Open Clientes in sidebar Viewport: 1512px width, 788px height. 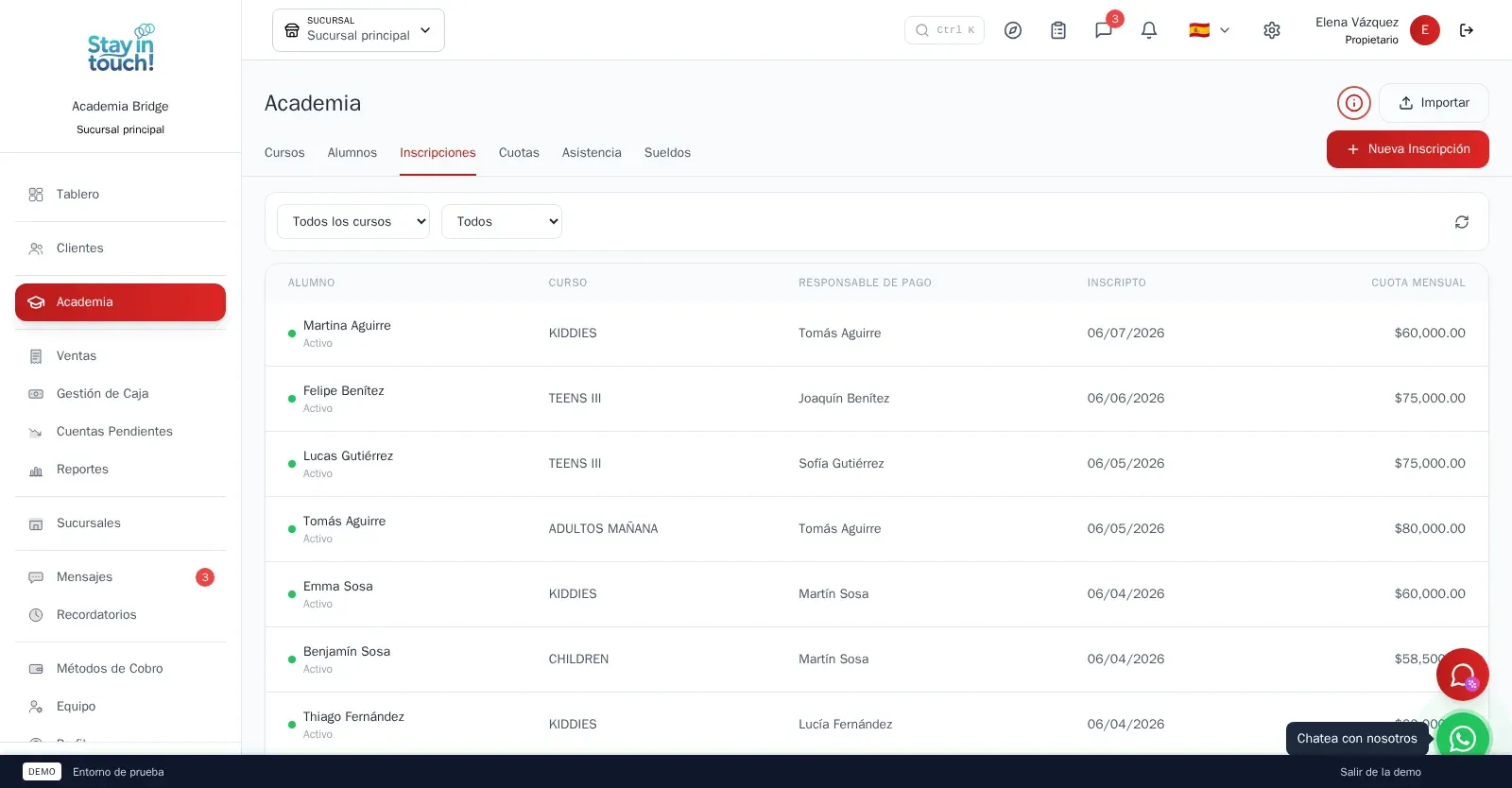(x=121, y=248)
